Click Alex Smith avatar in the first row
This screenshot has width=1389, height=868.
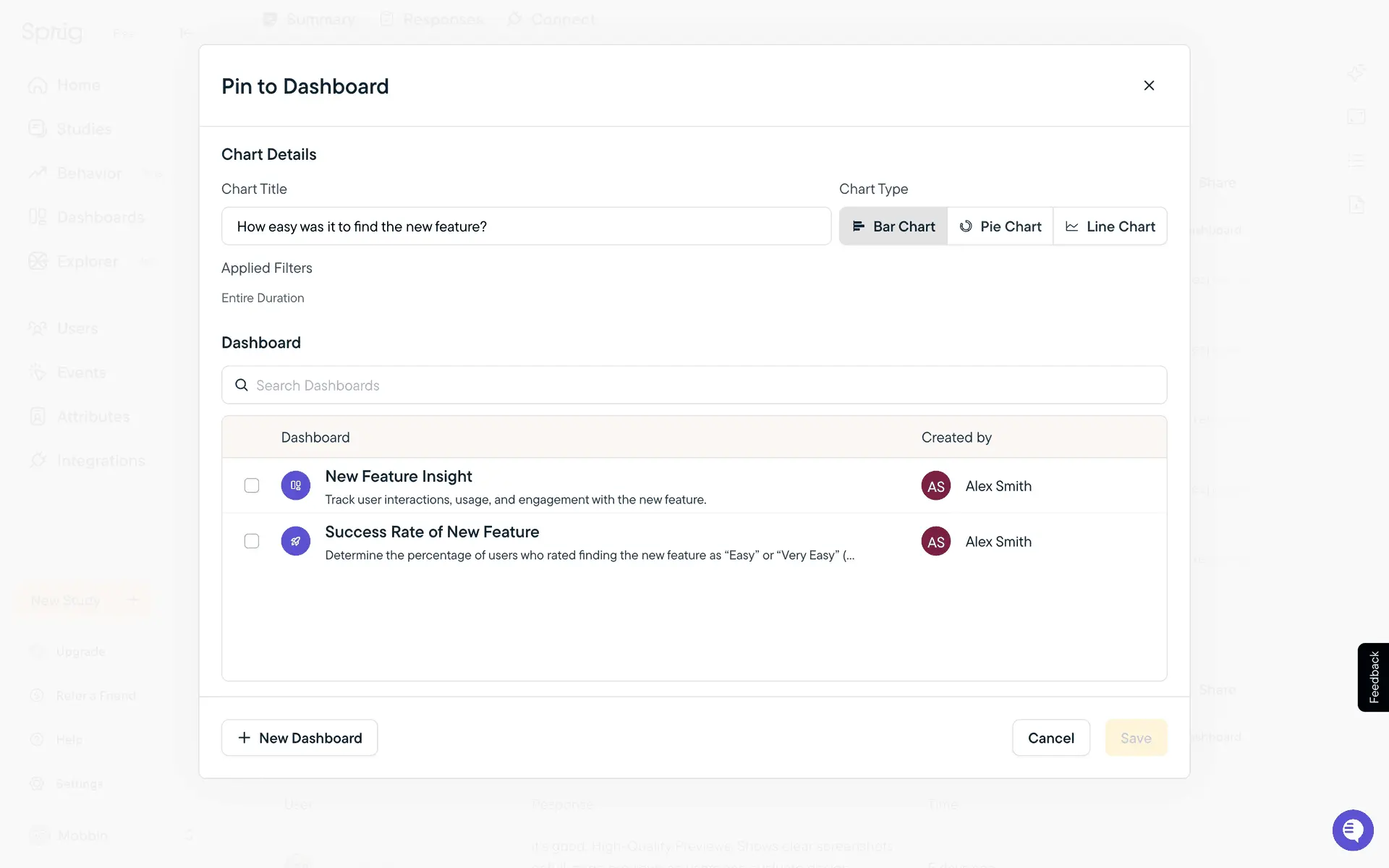935,486
